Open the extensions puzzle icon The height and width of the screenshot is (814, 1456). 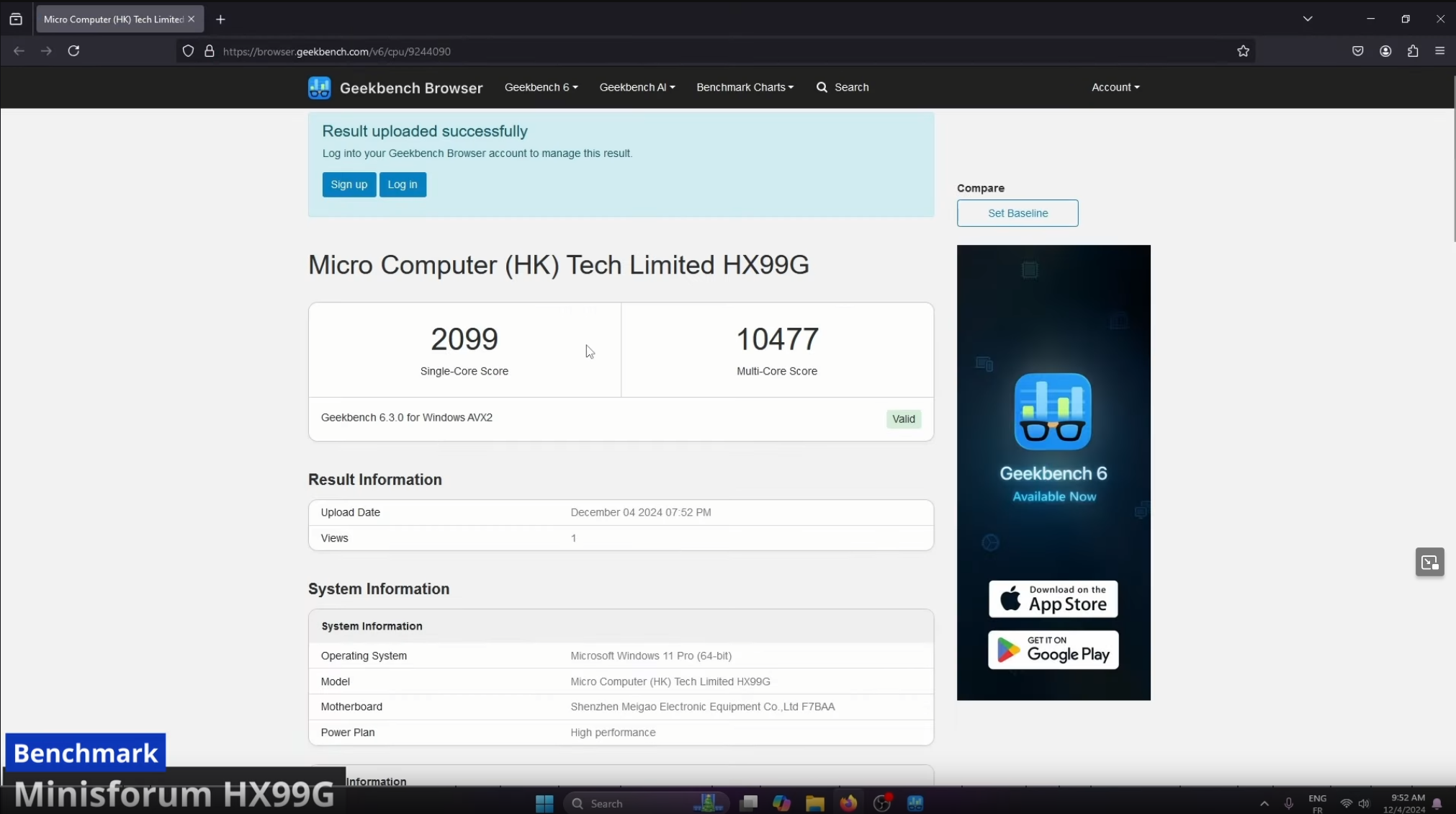pyautogui.click(x=1412, y=51)
